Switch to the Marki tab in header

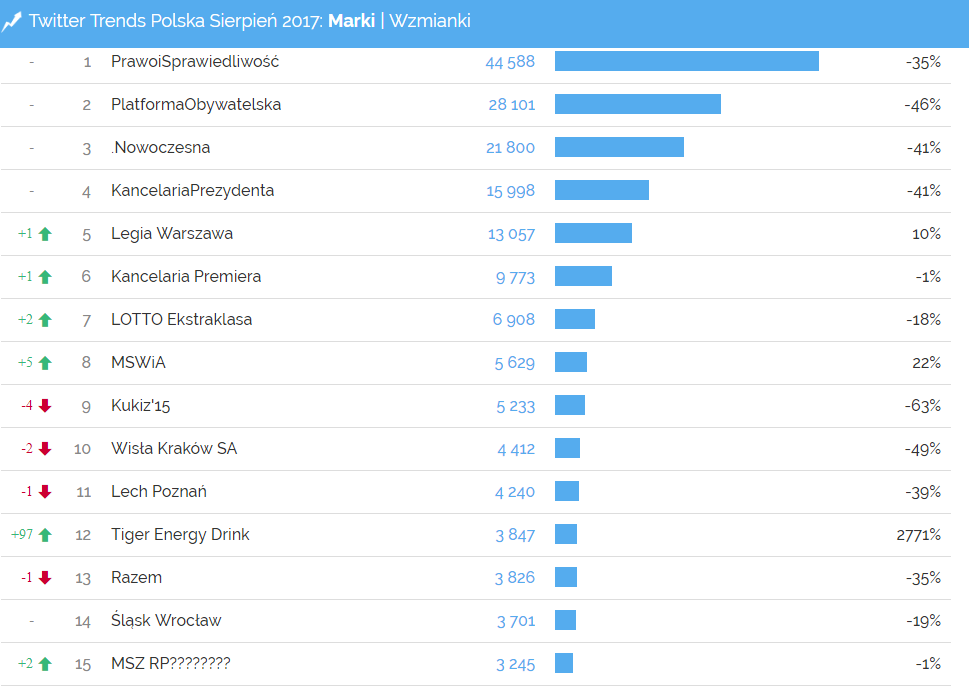[351, 21]
